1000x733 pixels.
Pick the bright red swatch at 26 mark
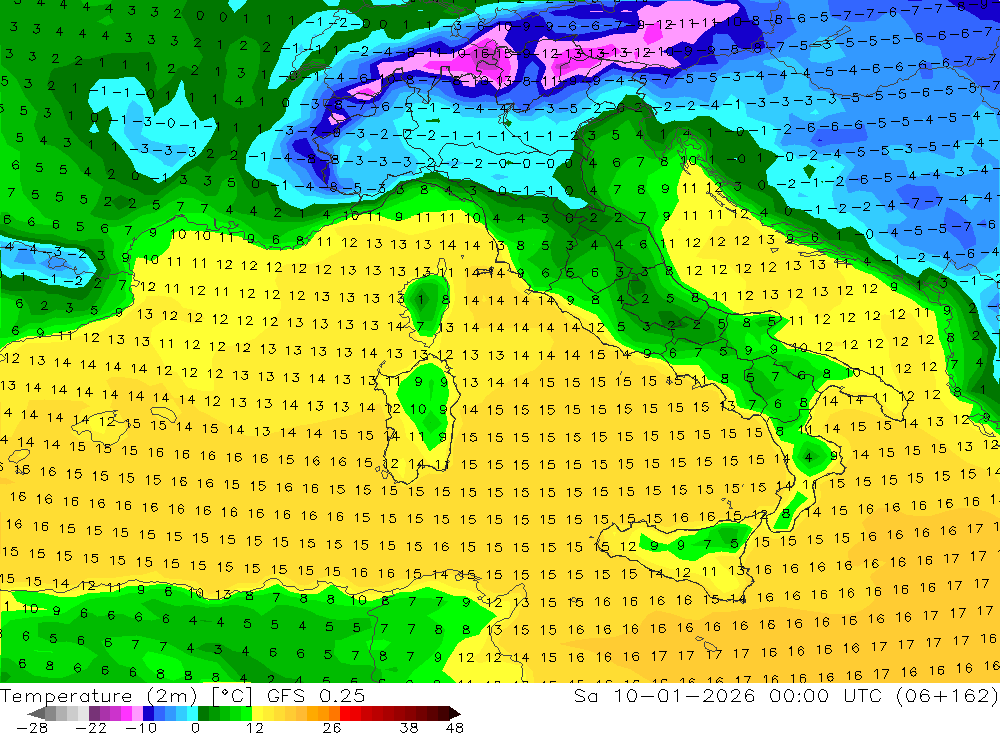pos(345,713)
